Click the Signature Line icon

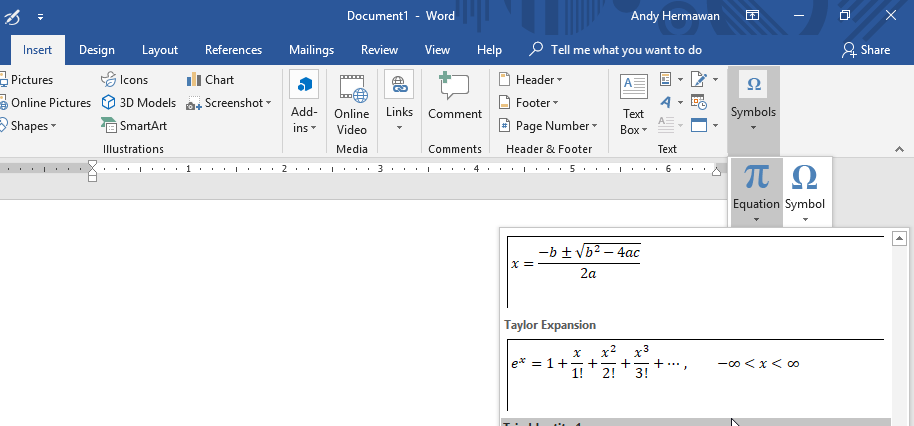(x=698, y=79)
